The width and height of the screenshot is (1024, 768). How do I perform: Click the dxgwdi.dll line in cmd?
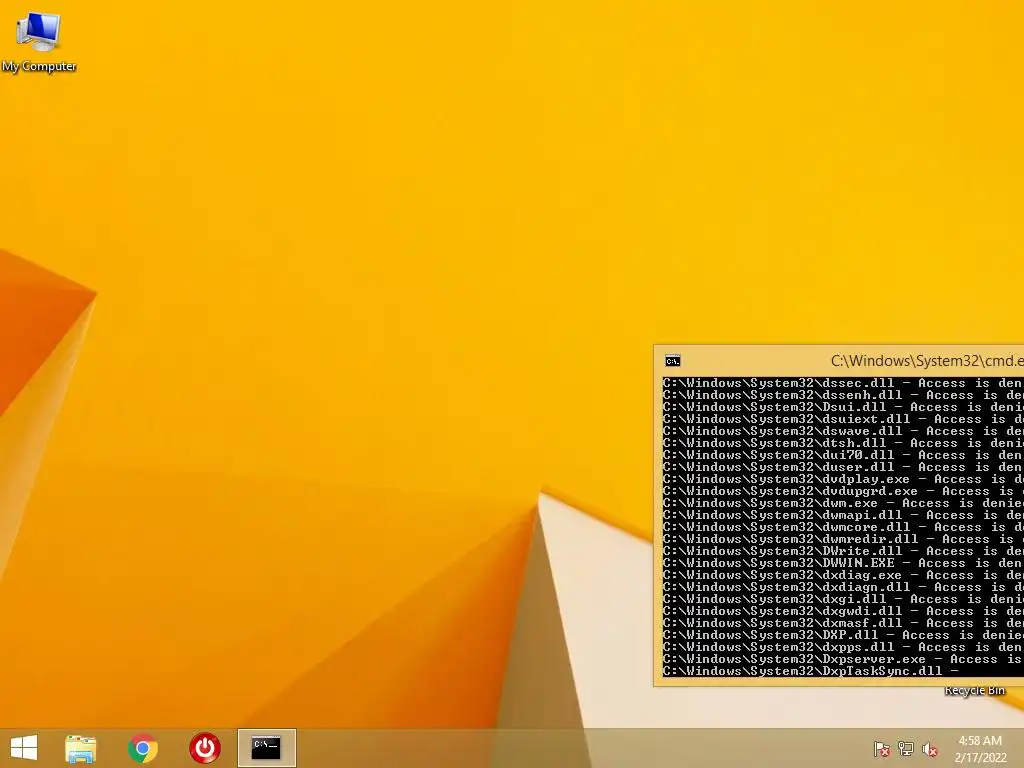coord(842,611)
